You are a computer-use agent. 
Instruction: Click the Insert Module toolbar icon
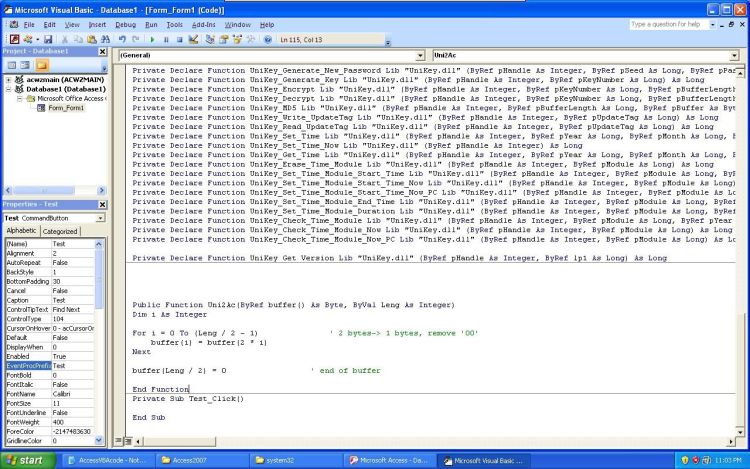click(28, 39)
